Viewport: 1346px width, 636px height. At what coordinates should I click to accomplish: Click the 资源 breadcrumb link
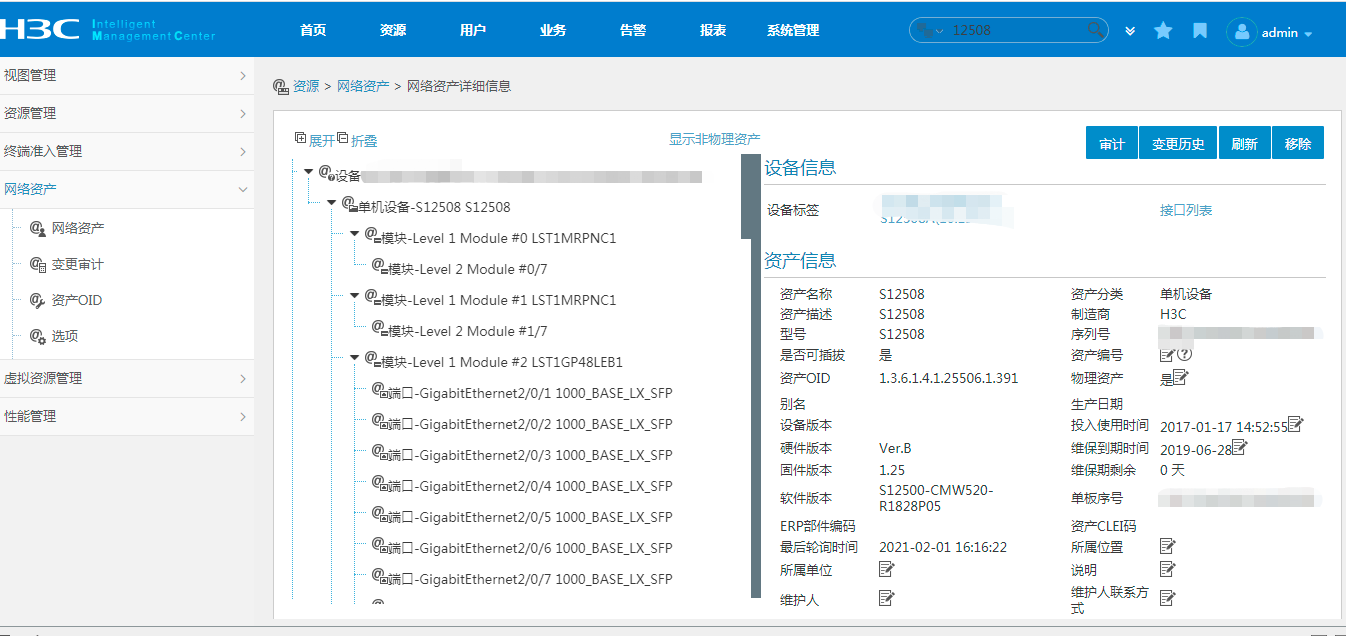306,86
